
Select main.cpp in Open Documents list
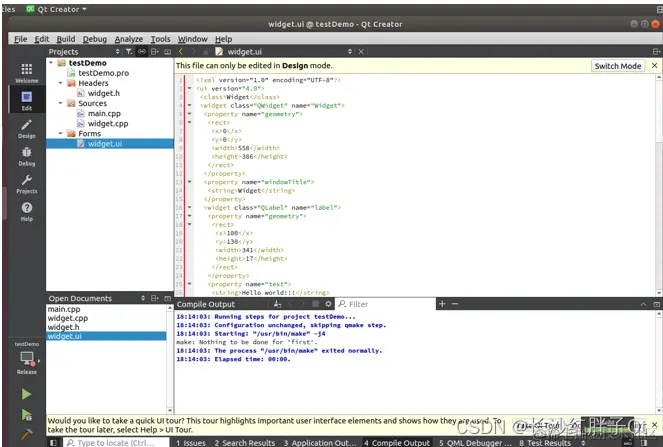(x=64, y=309)
